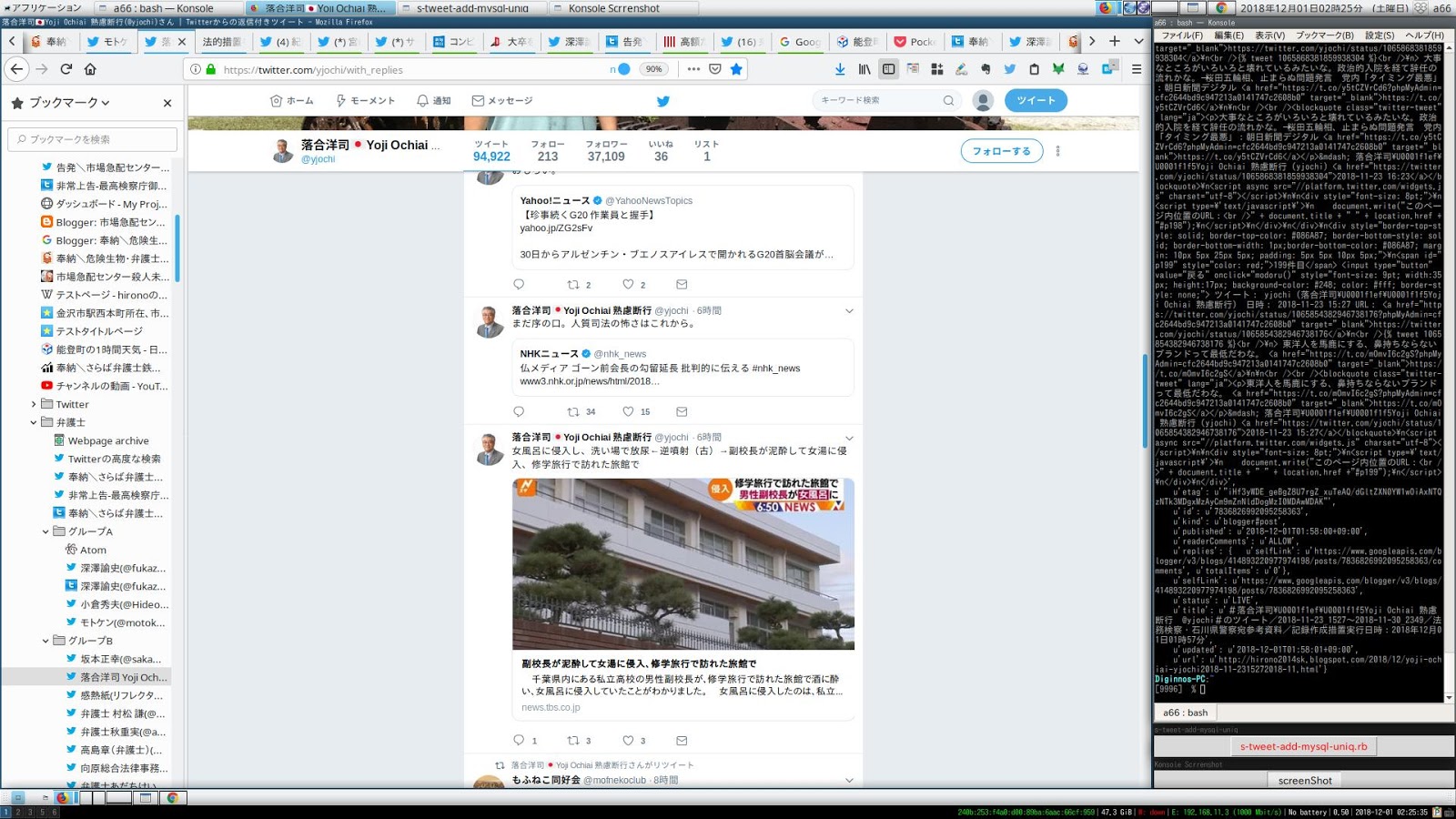Reply to the NHK news quote tweet
Viewport: 1456px width, 819px height.
[x=519, y=412]
